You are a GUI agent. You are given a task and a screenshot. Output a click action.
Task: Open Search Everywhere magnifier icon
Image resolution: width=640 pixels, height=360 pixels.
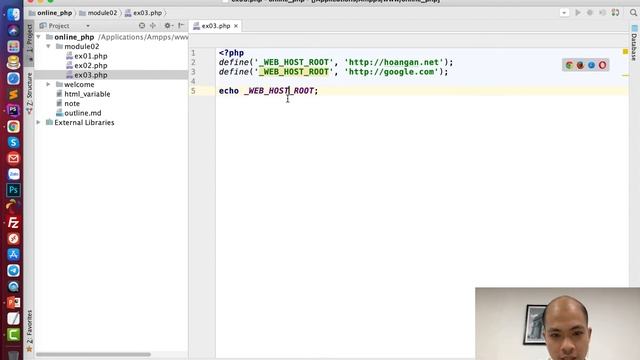(633, 13)
